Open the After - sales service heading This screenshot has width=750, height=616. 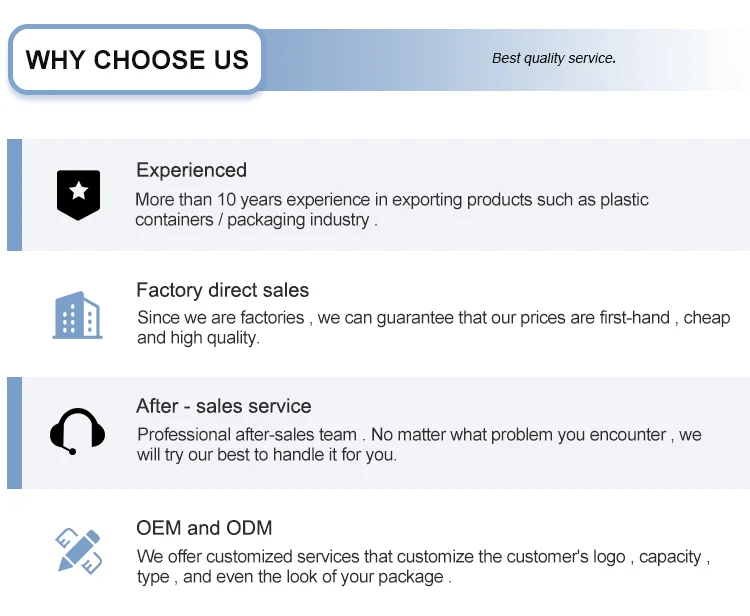(223, 406)
